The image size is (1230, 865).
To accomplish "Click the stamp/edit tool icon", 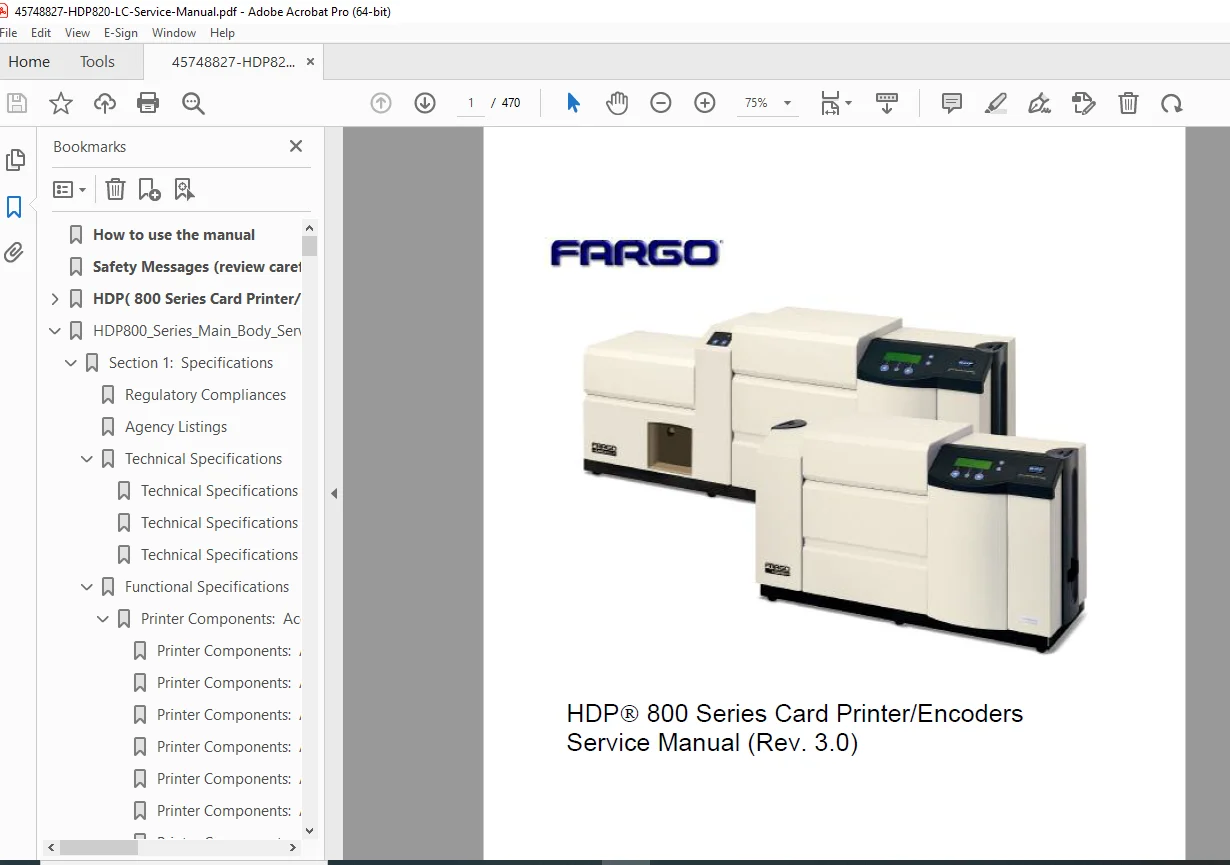I will pyautogui.click(x=1084, y=103).
